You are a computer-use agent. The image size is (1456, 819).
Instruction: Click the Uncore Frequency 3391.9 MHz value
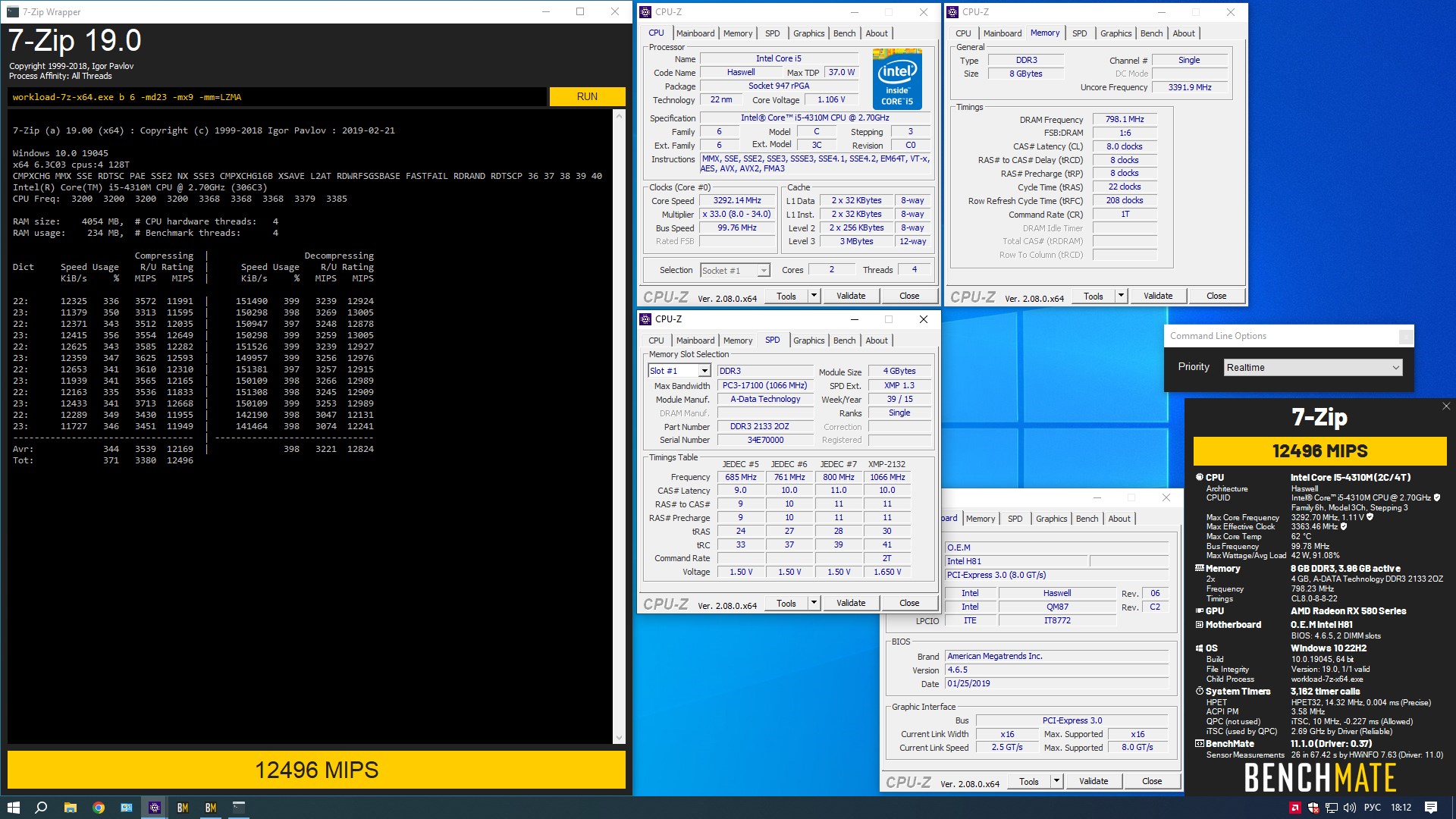tap(1189, 87)
